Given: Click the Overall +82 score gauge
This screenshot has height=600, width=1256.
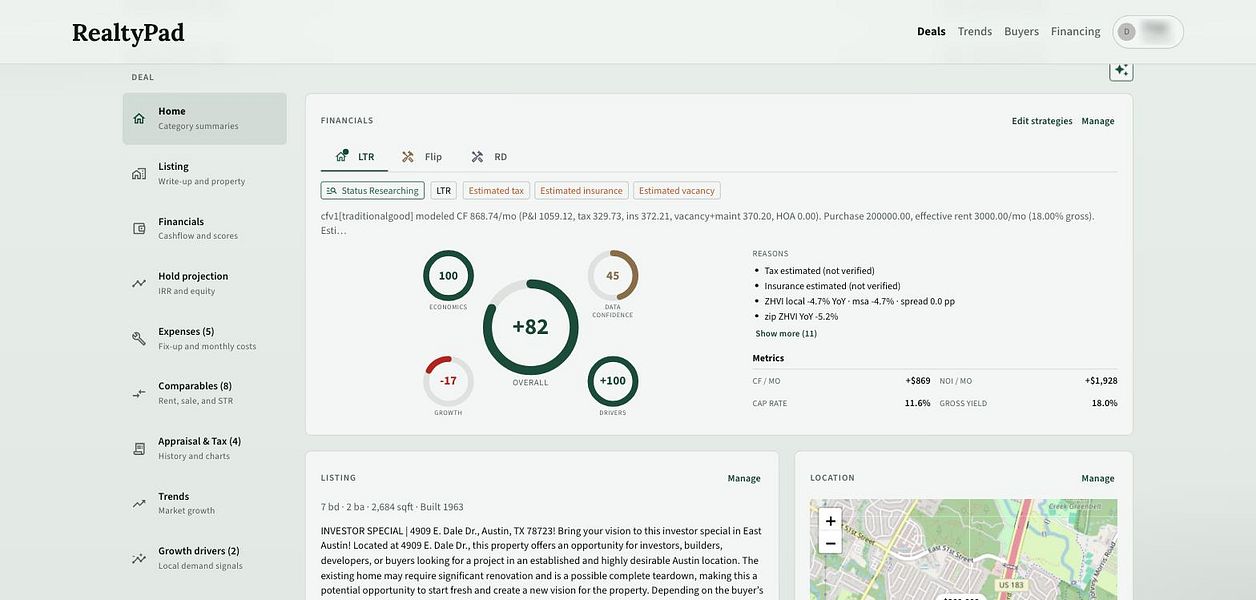Looking at the screenshot, I should tap(530, 327).
